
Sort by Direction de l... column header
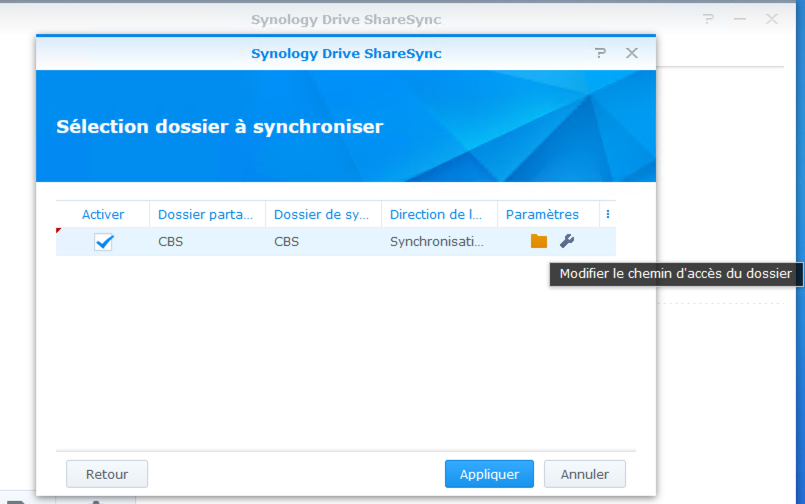point(439,215)
